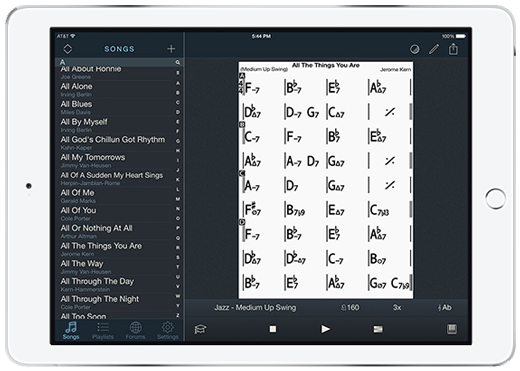Open the practice graduation cap icon
Screen dimensions: 520x371
point(200,329)
